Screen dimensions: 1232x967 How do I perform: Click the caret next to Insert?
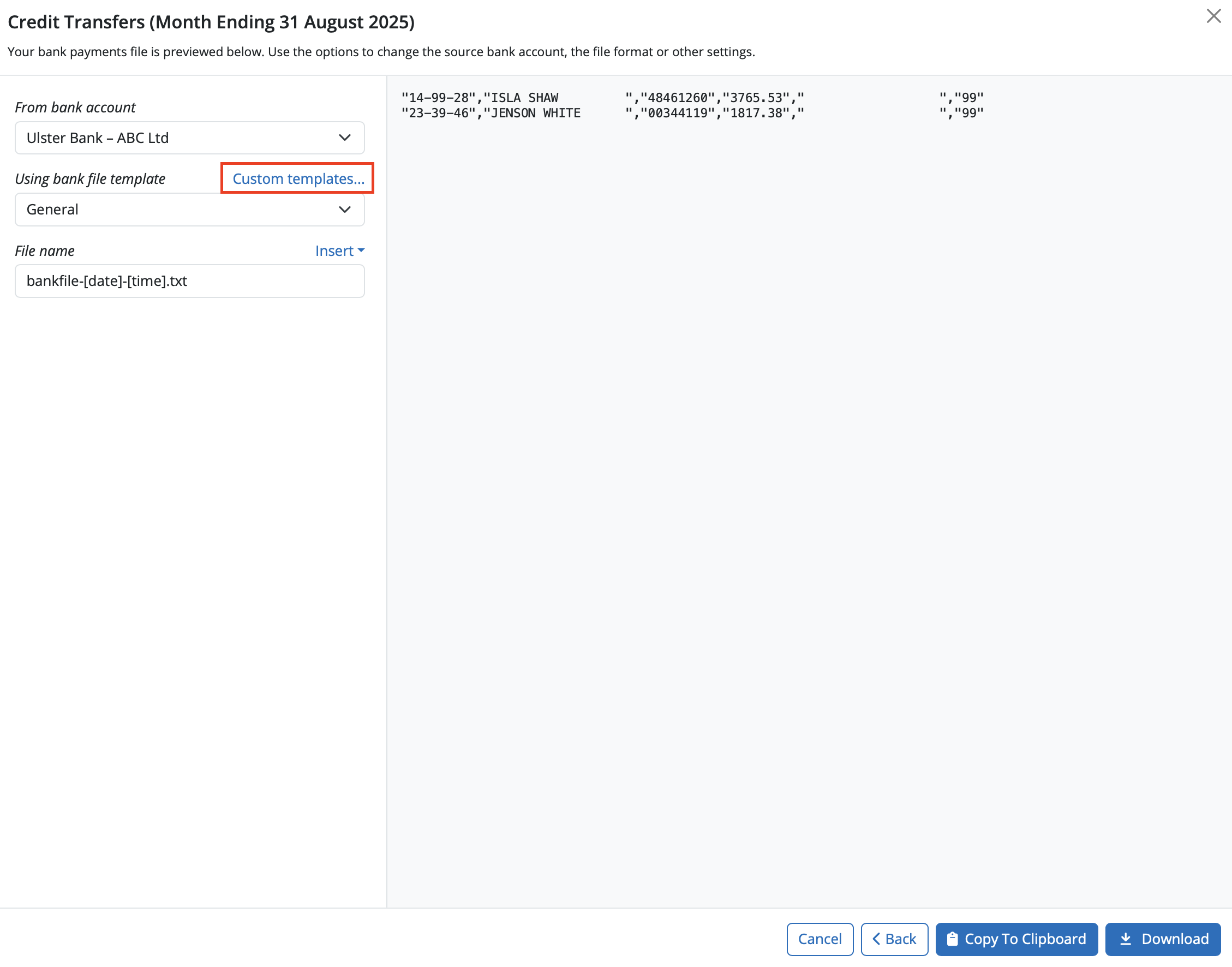coord(361,250)
